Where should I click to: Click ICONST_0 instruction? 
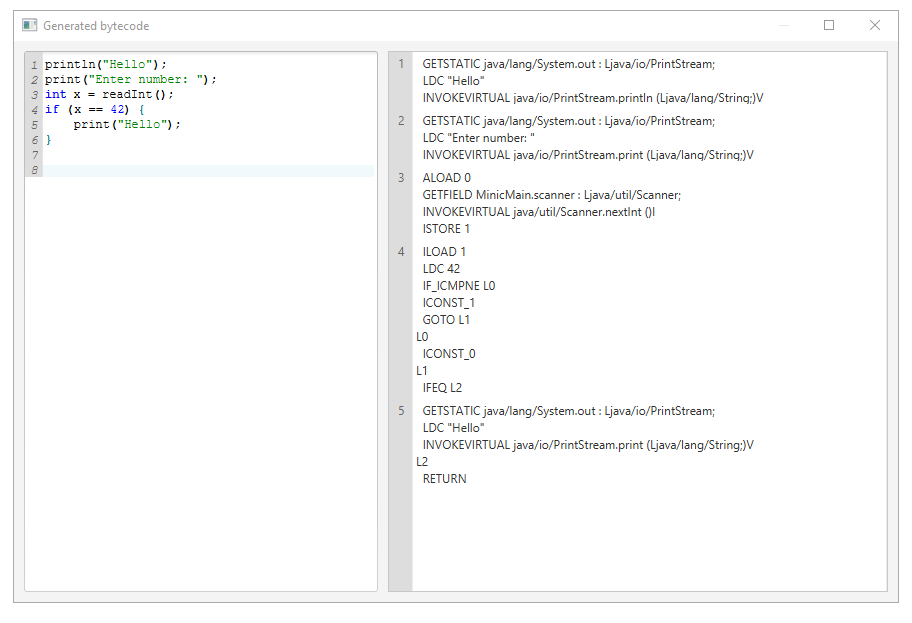[449, 354]
